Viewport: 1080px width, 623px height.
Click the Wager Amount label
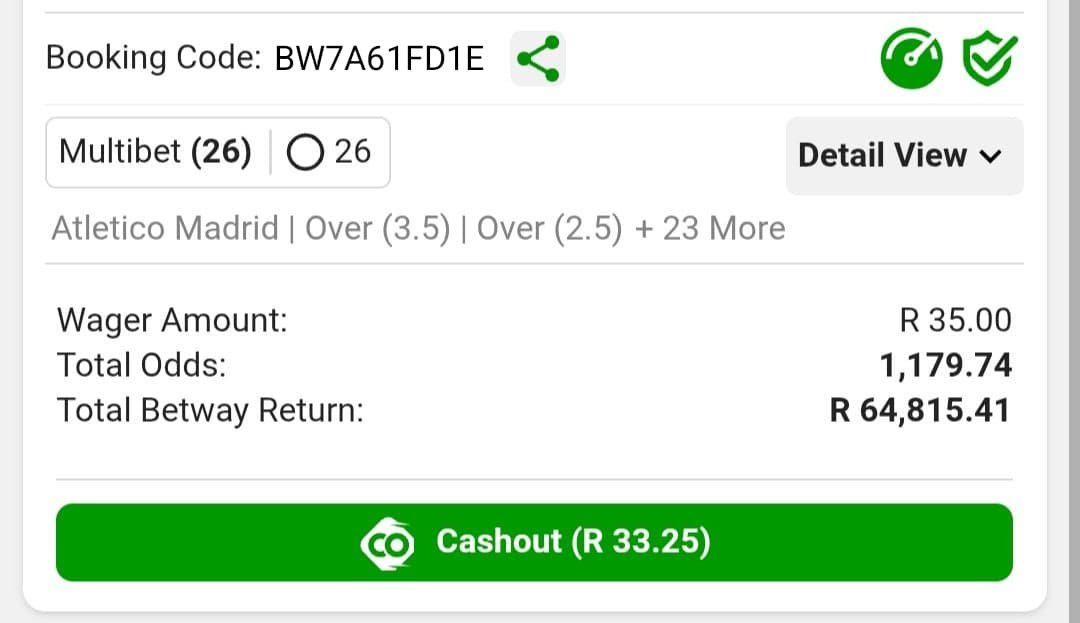click(x=172, y=321)
